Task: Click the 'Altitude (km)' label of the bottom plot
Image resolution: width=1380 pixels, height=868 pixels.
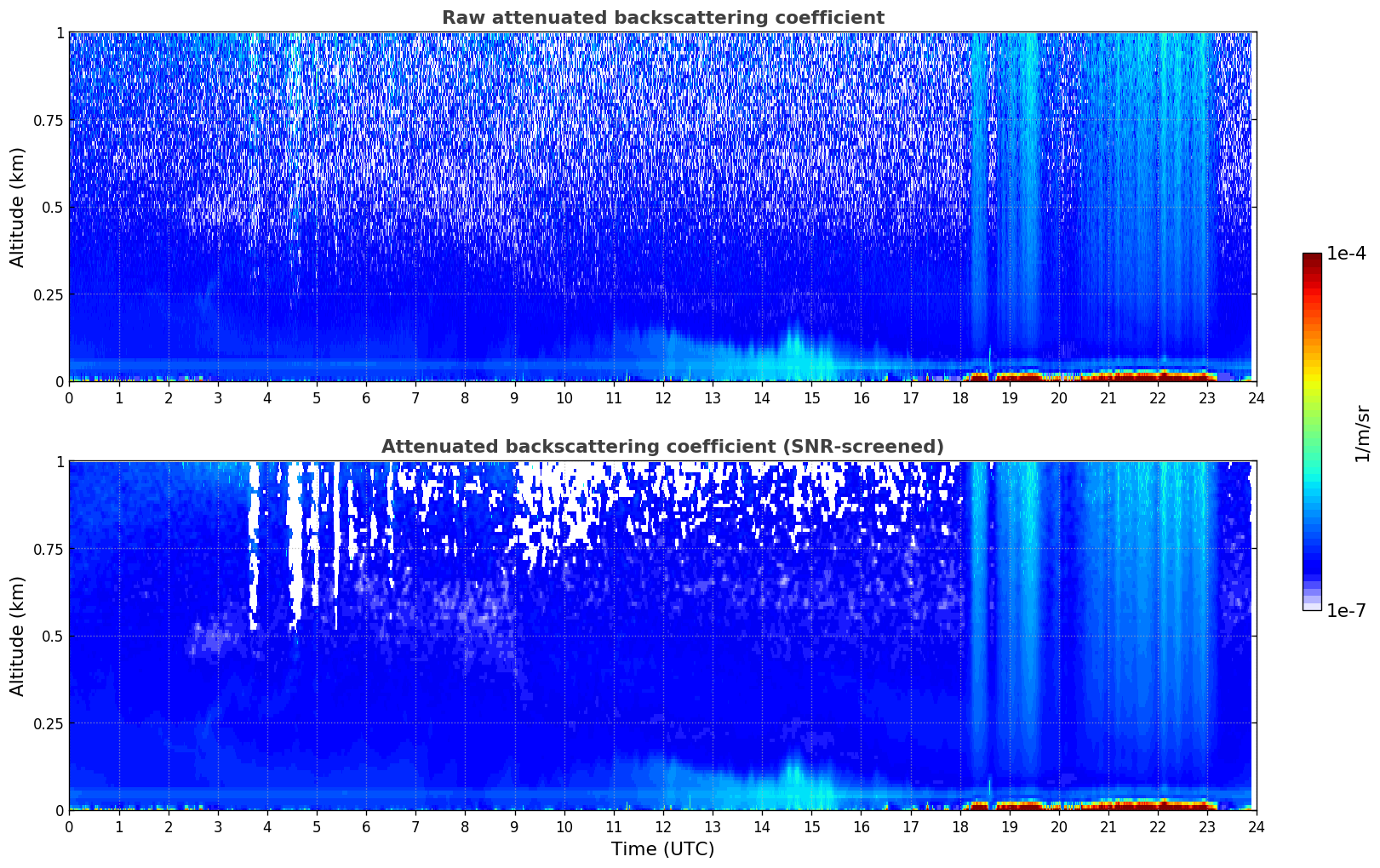Action: click(18, 636)
